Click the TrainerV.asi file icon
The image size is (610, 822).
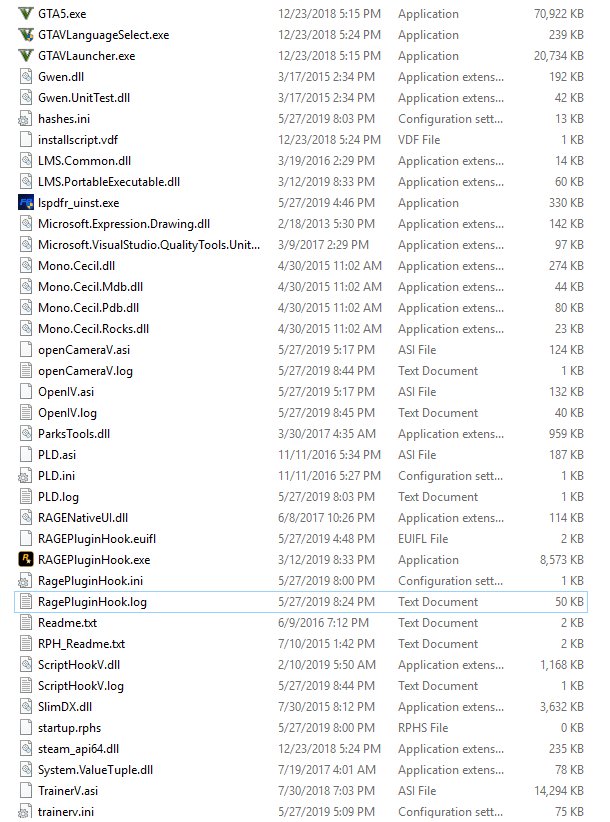(x=26, y=791)
